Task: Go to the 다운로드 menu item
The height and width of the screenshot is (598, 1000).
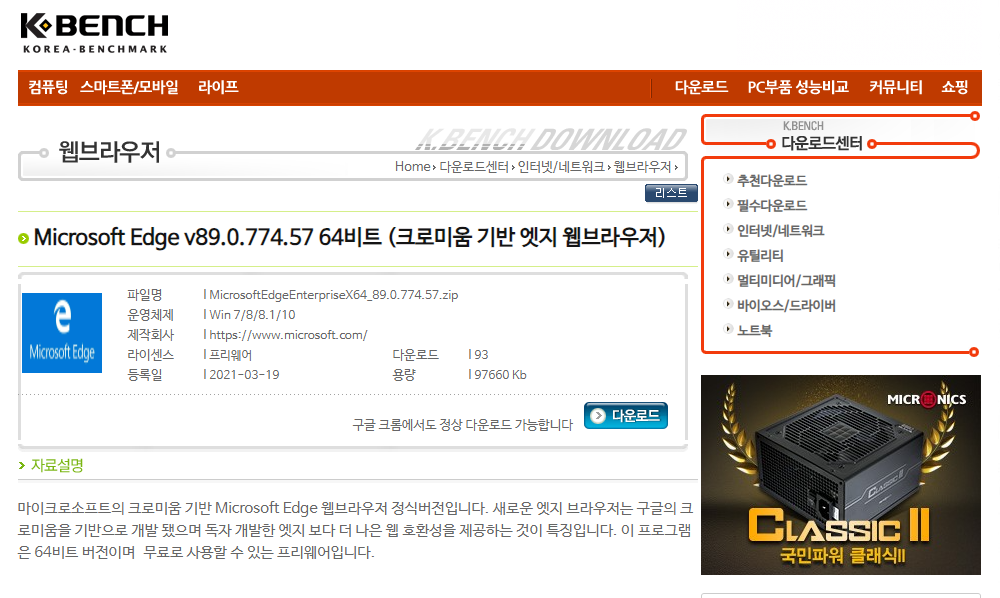Action: point(701,87)
